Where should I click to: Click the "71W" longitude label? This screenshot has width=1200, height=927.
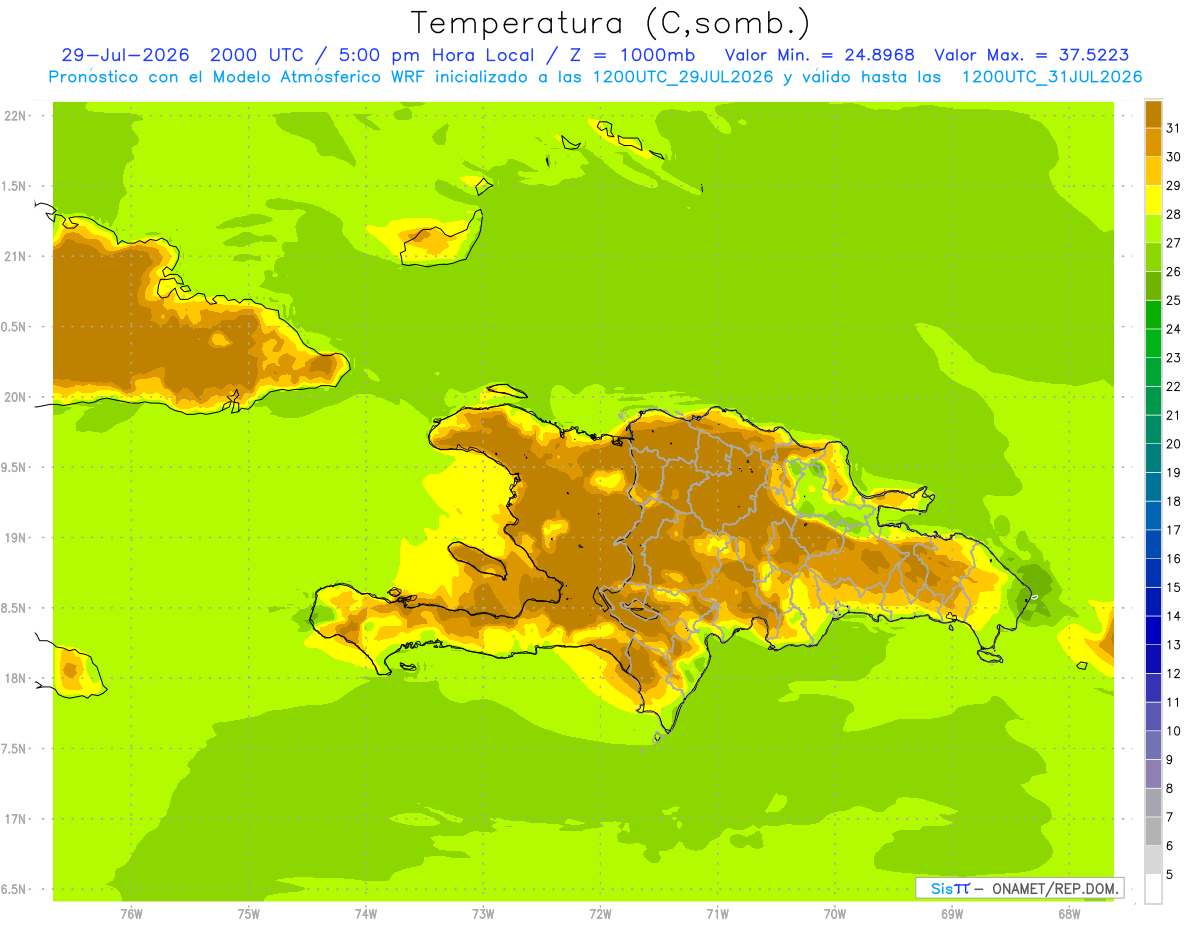coord(717,915)
